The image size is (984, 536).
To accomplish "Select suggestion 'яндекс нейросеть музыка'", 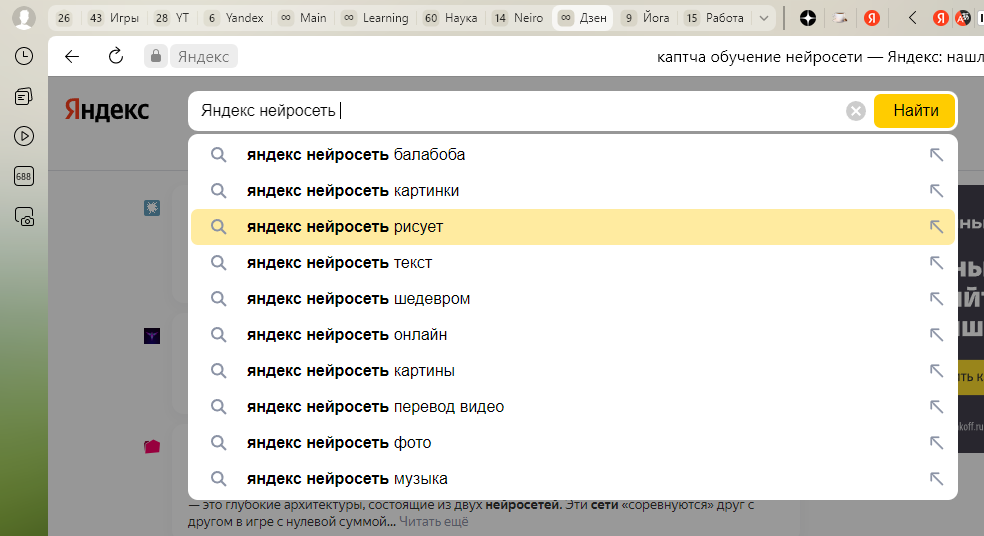I will [x=572, y=479].
